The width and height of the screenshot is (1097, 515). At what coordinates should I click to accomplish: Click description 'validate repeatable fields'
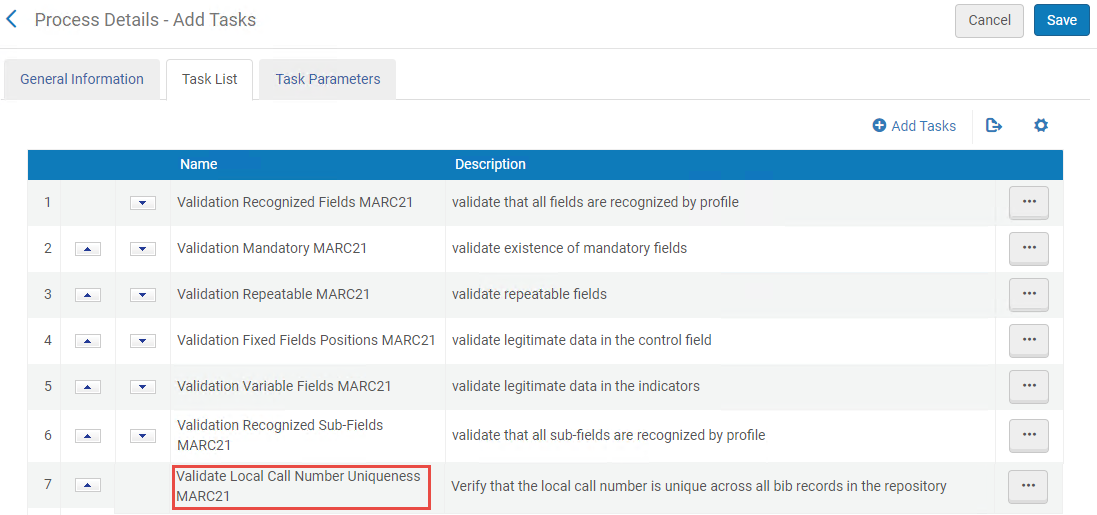[529, 294]
